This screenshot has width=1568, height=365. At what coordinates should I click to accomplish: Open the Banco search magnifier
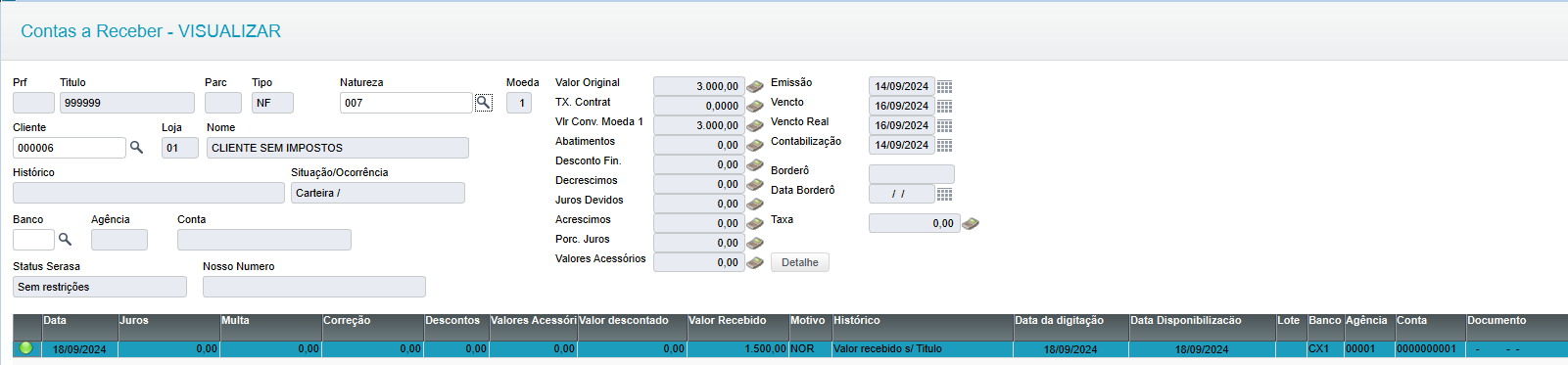[x=66, y=240]
